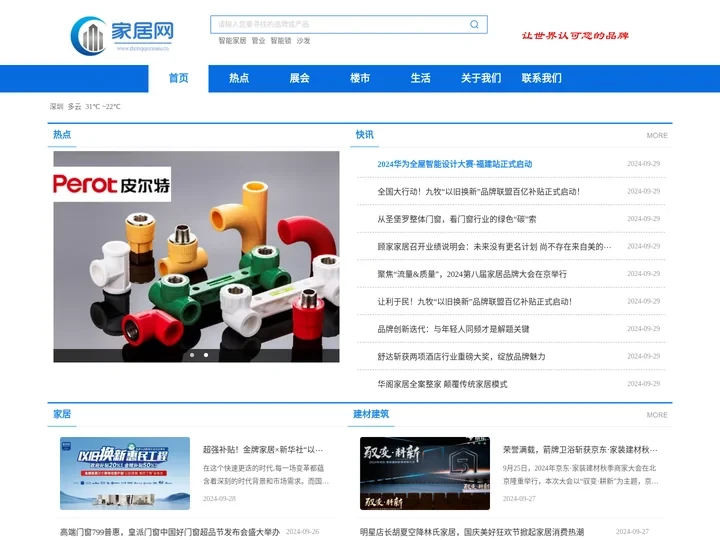Viewport: 720px width, 540px height.
Task: Open 超强补贴 金牌家居×新华社 article title
Action: pos(263,450)
